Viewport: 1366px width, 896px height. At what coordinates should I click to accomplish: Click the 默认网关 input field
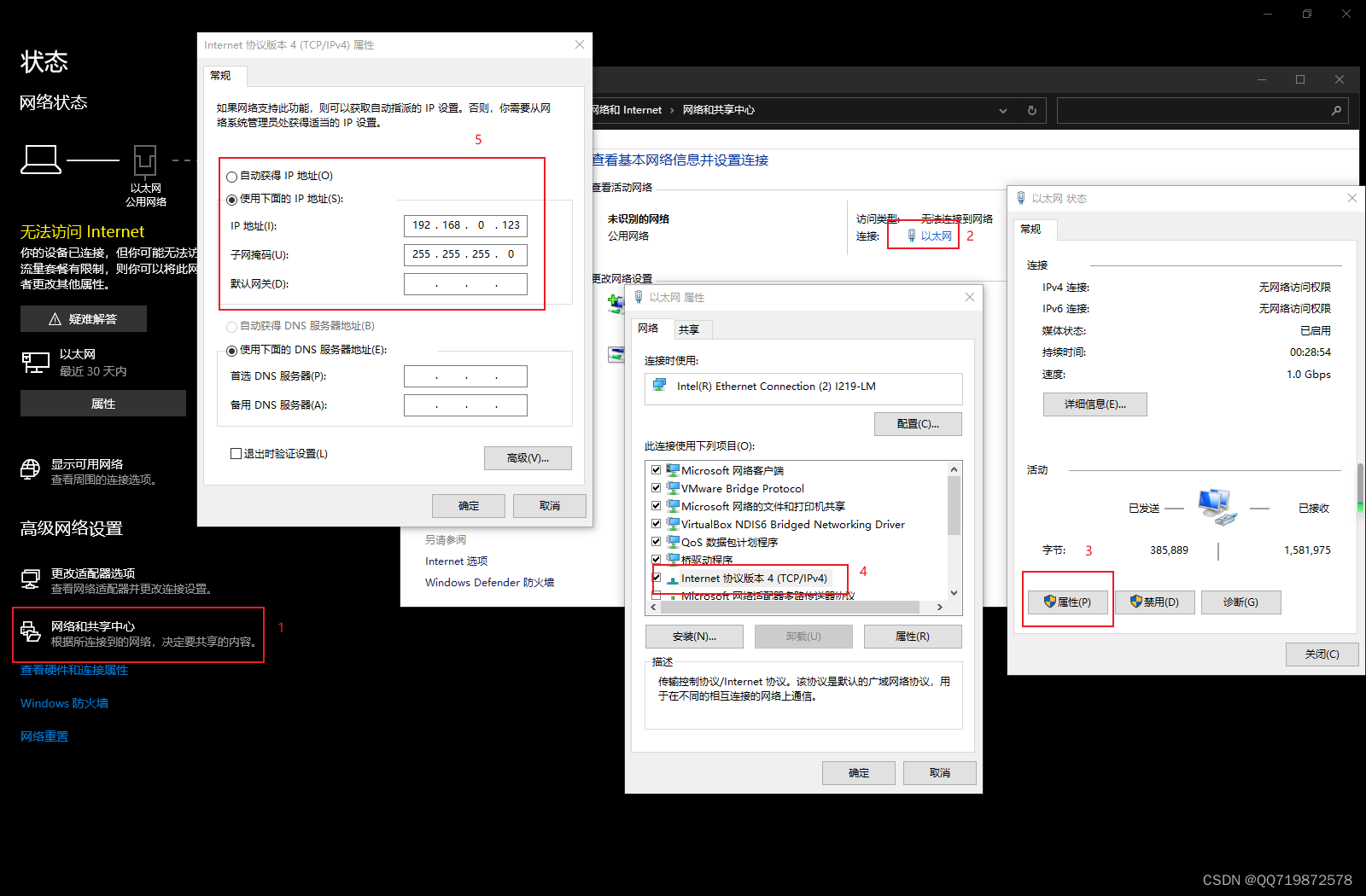(x=465, y=284)
